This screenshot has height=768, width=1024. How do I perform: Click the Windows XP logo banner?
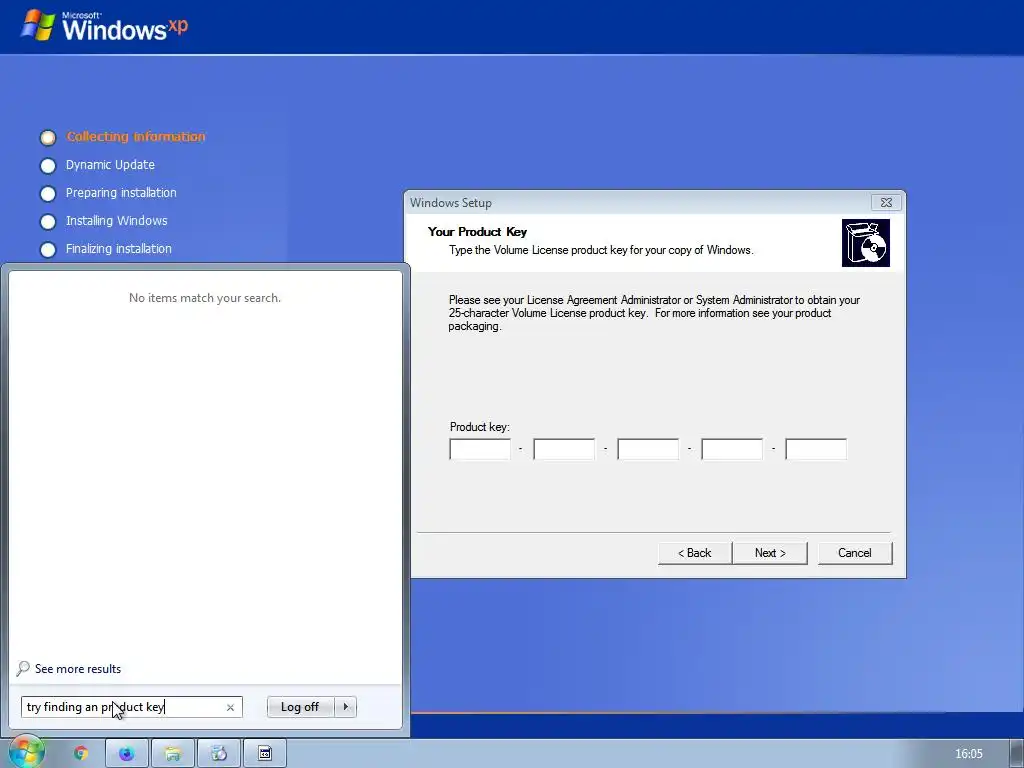pos(104,26)
